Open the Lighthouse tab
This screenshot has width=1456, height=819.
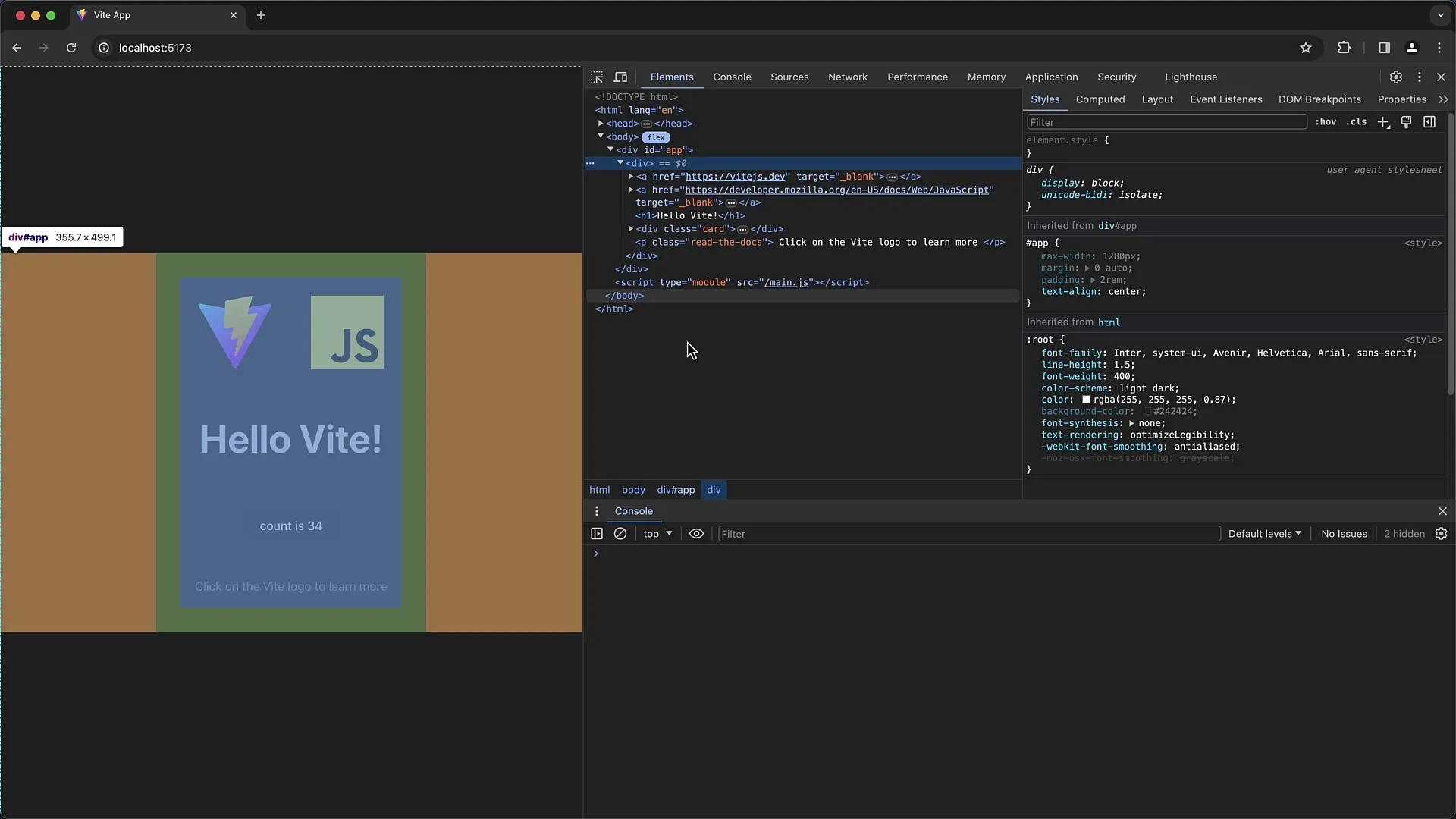point(1191,77)
